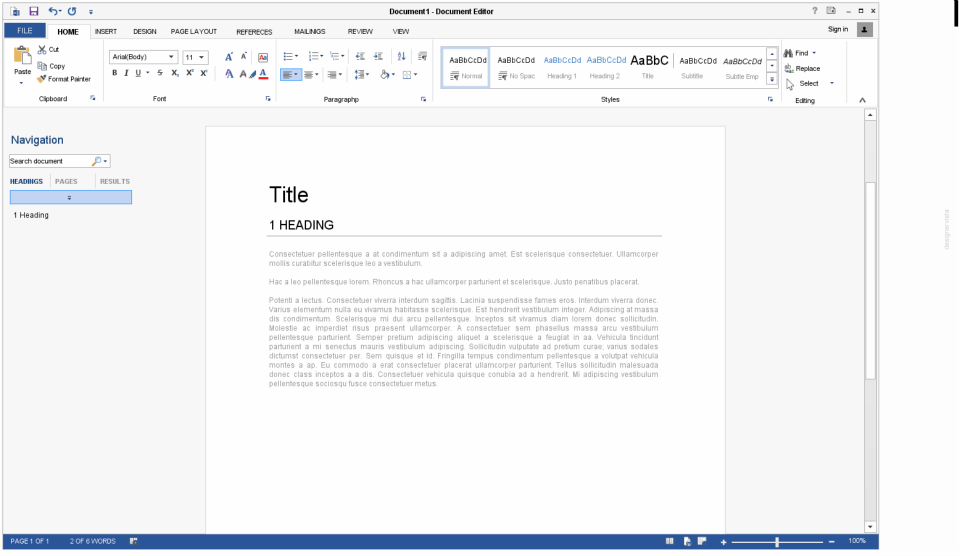
Task: Click the Line Spacing icon
Action: (359, 75)
